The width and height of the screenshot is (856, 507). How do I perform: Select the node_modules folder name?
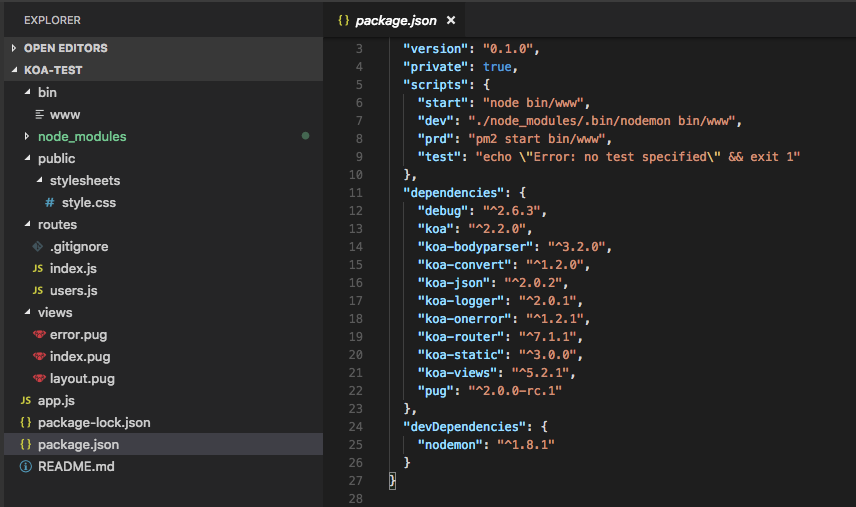tap(82, 136)
